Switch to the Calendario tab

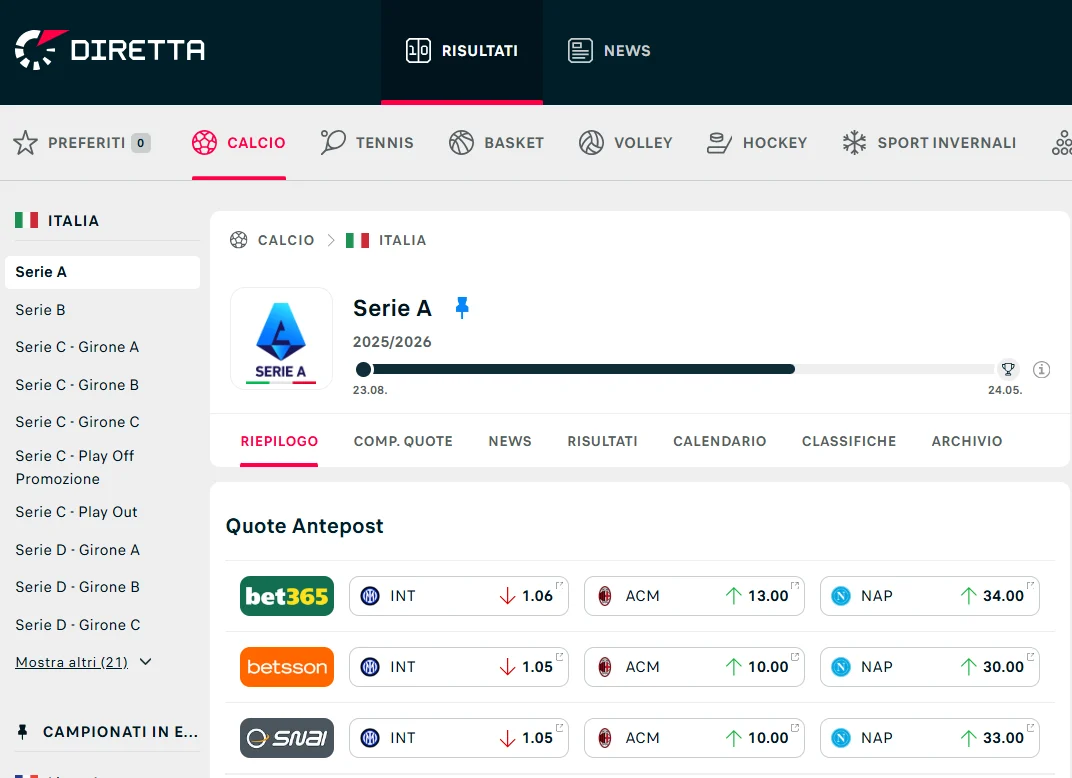click(719, 441)
